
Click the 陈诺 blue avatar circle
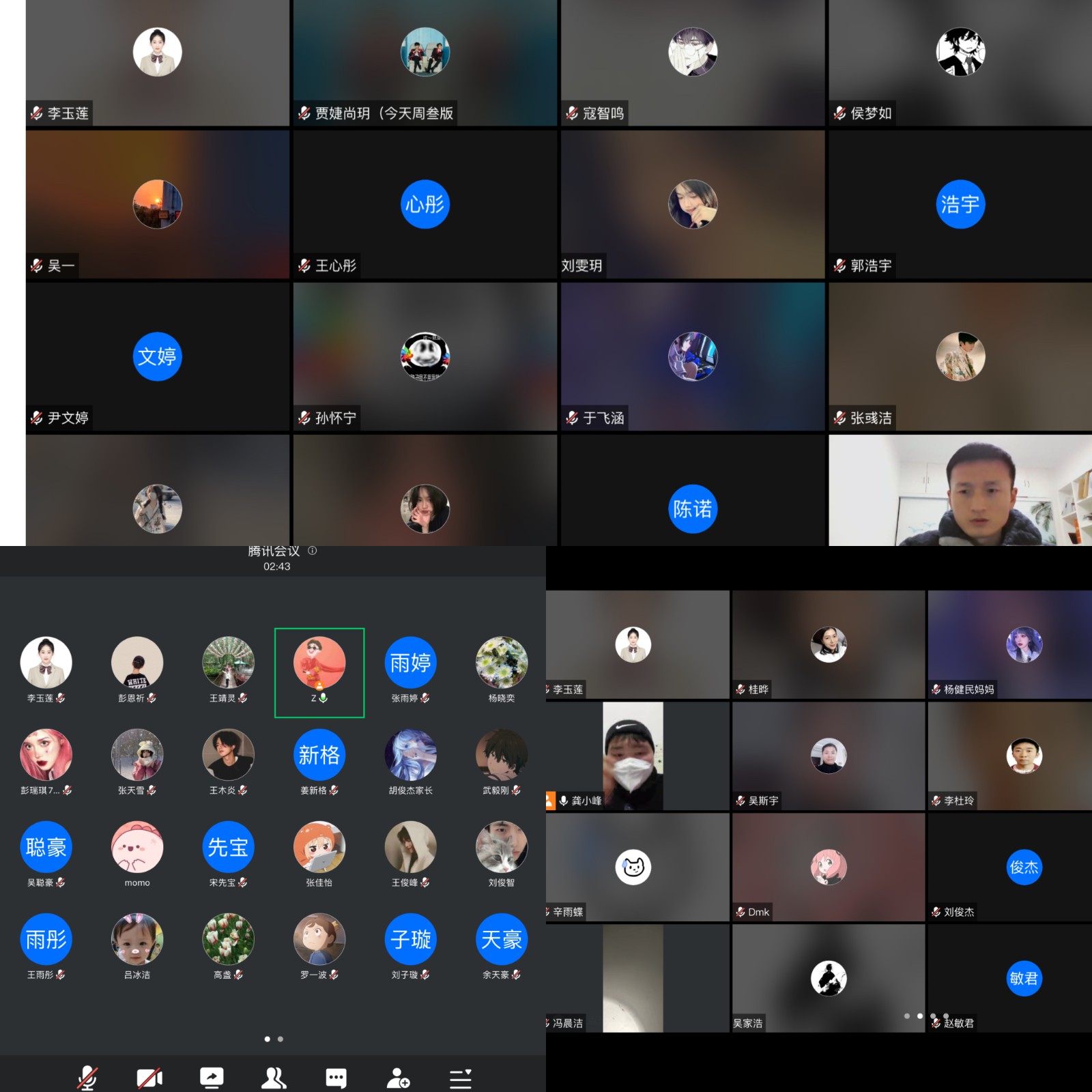coord(692,508)
